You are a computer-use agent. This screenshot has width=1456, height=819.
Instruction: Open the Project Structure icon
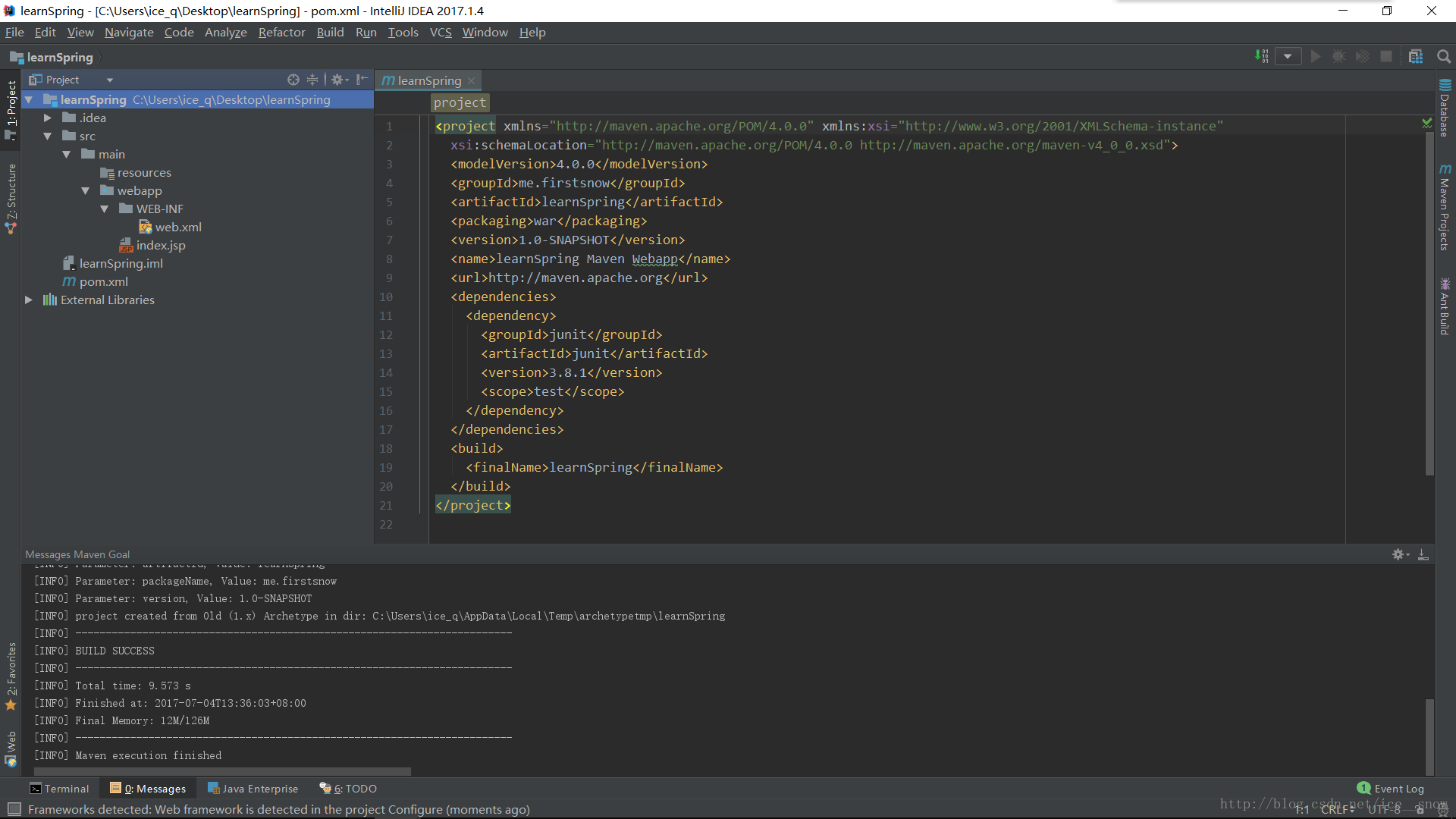click(1416, 56)
